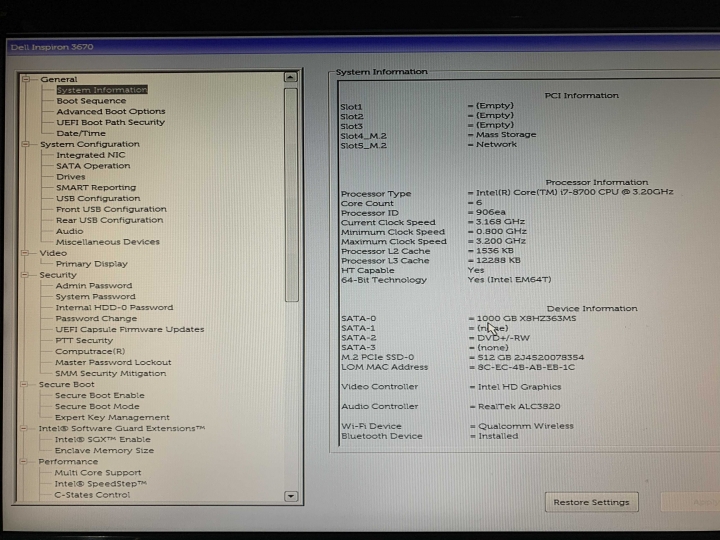The height and width of the screenshot is (540, 720).
Task: Collapse the System Configuration section
Action: point(26,144)
